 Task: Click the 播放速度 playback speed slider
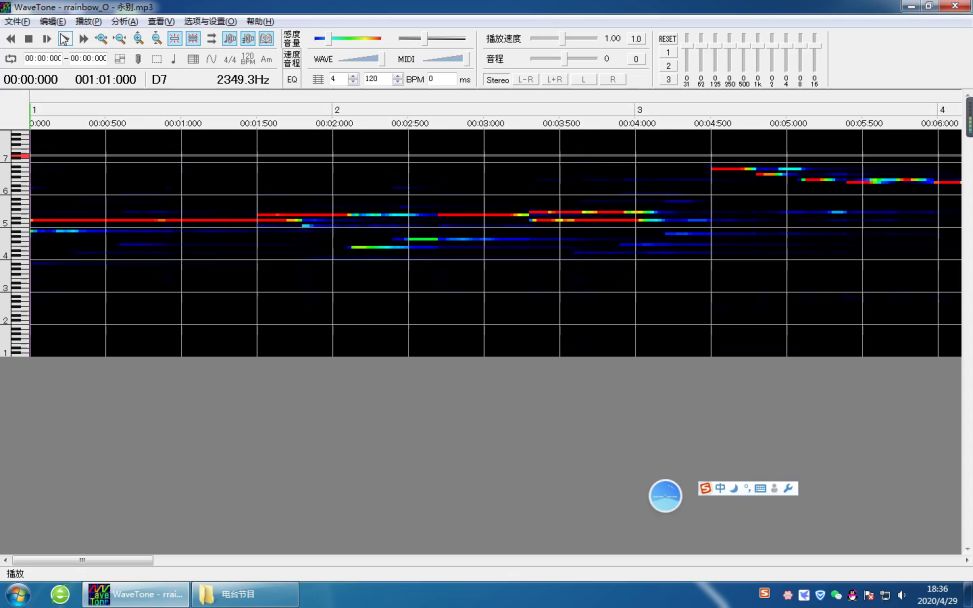pyautogui.click(x=564, y=38)
